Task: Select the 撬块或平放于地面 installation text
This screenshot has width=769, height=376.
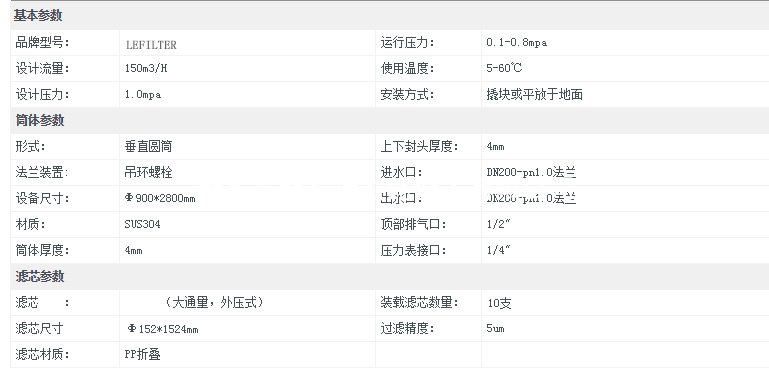Action: (535, 94)
